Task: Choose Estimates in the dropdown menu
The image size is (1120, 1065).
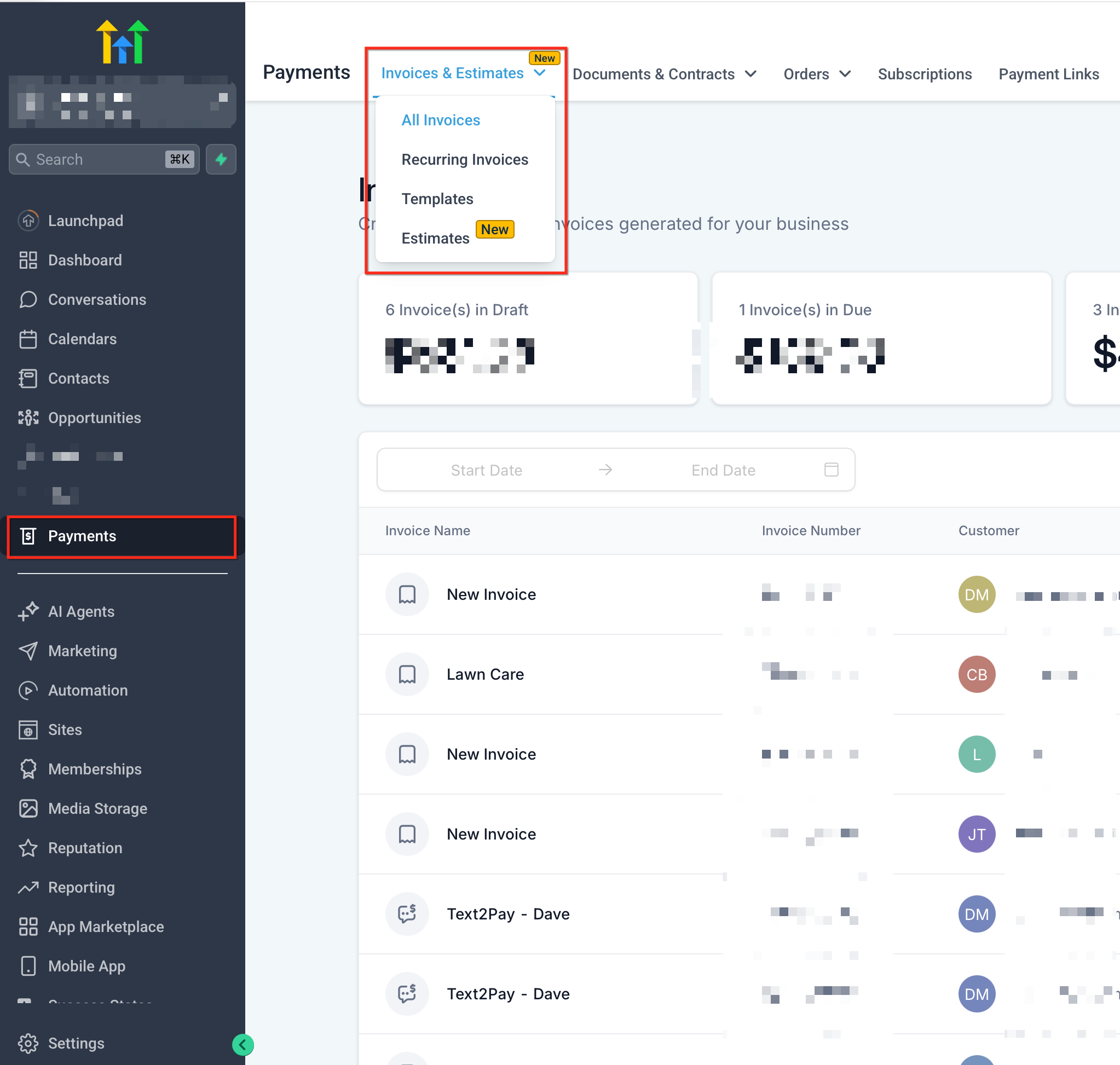Action: pyautogui.click(x=435, y=239)
